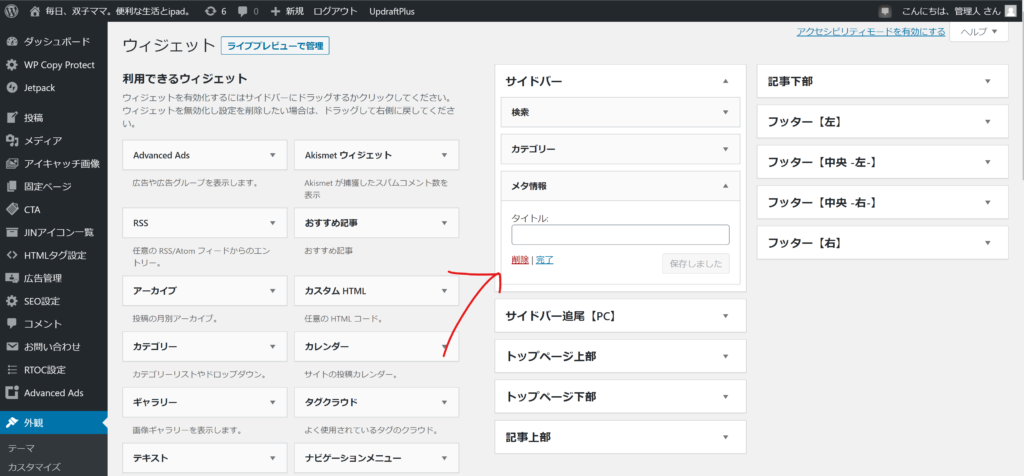The image size is (1024, 476).
Task: Expand the サイドバー追尾【PC】 area
Action: point(725,316)
